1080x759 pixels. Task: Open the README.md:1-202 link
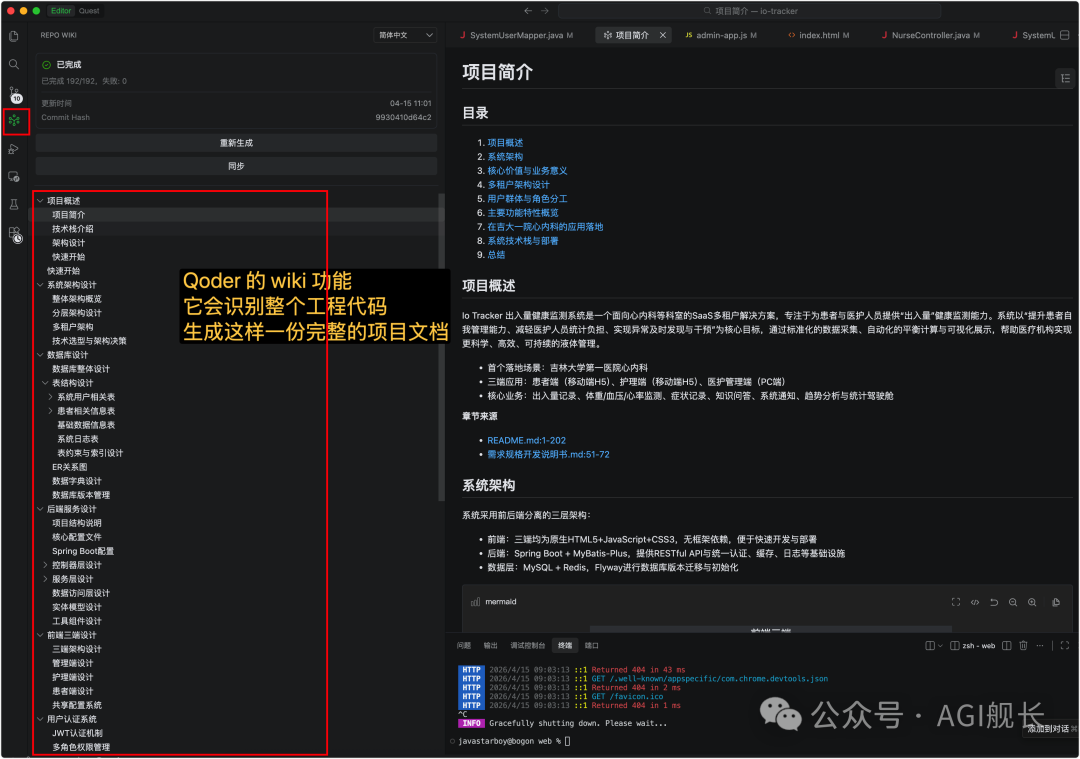[x=527, y=439]
